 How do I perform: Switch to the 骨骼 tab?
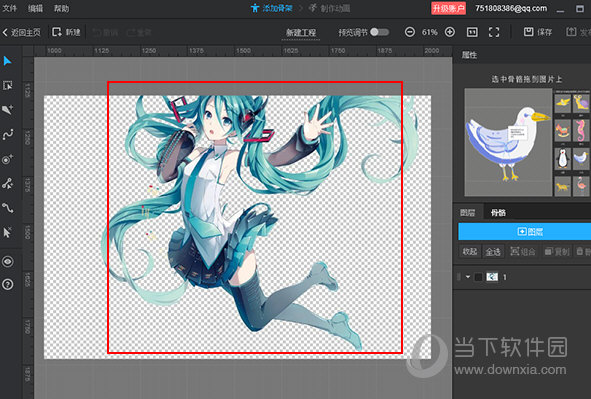pyautogui.click(x=498, y=212)
